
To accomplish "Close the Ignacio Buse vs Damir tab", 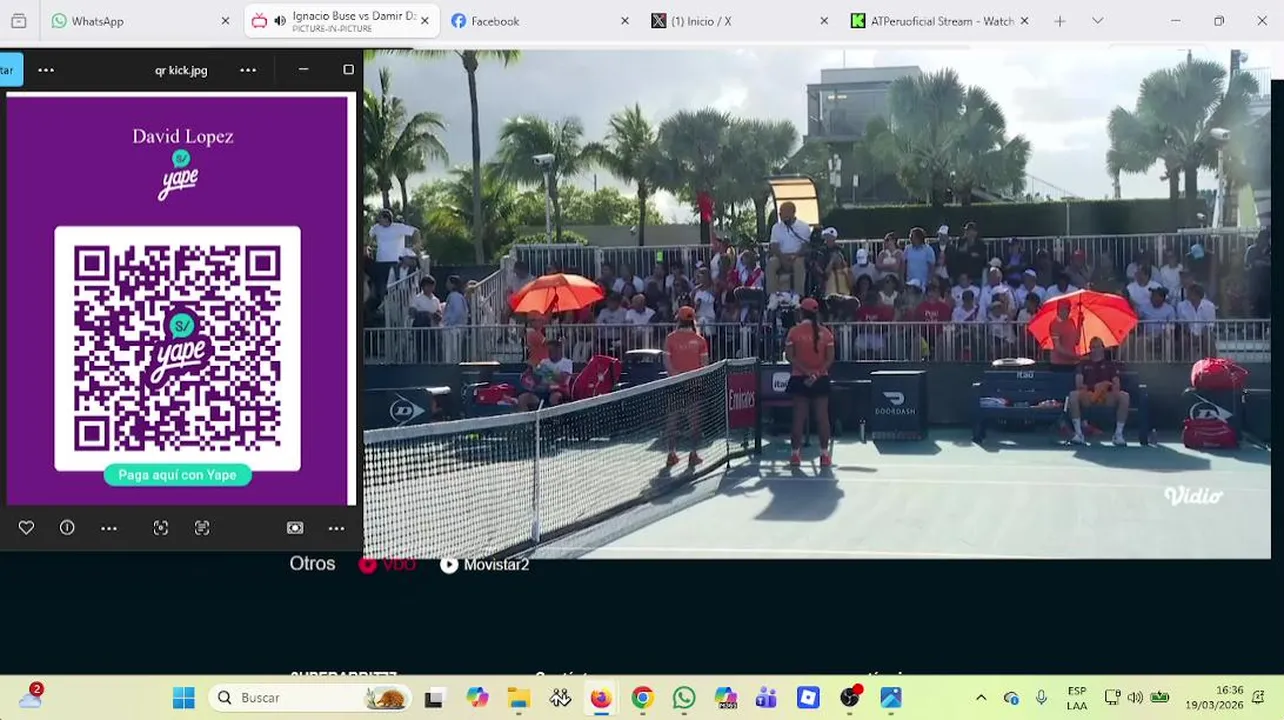I will [x=424, y=21].
